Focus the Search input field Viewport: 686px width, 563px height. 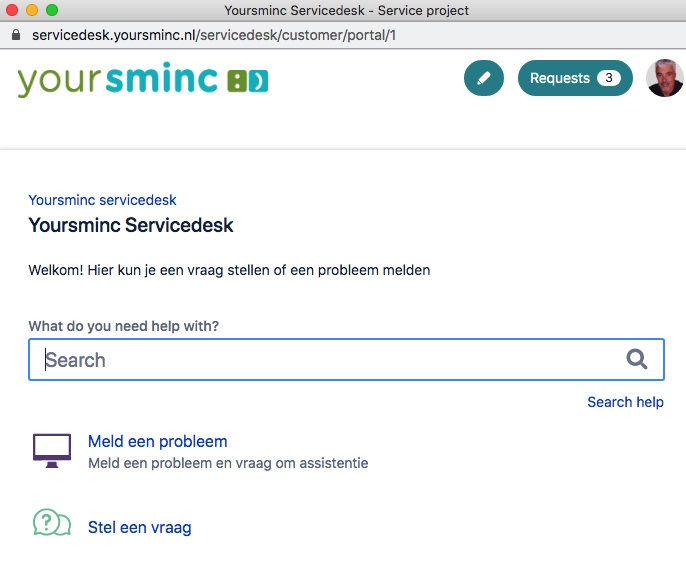pos(330,360)
